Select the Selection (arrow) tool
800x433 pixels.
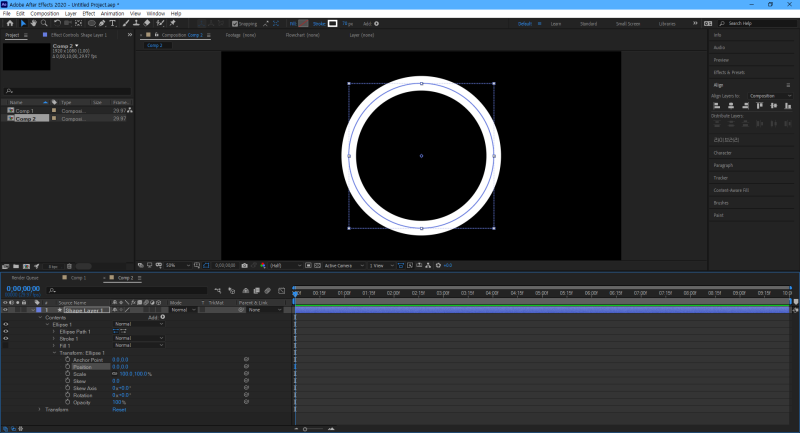point(23,23)
